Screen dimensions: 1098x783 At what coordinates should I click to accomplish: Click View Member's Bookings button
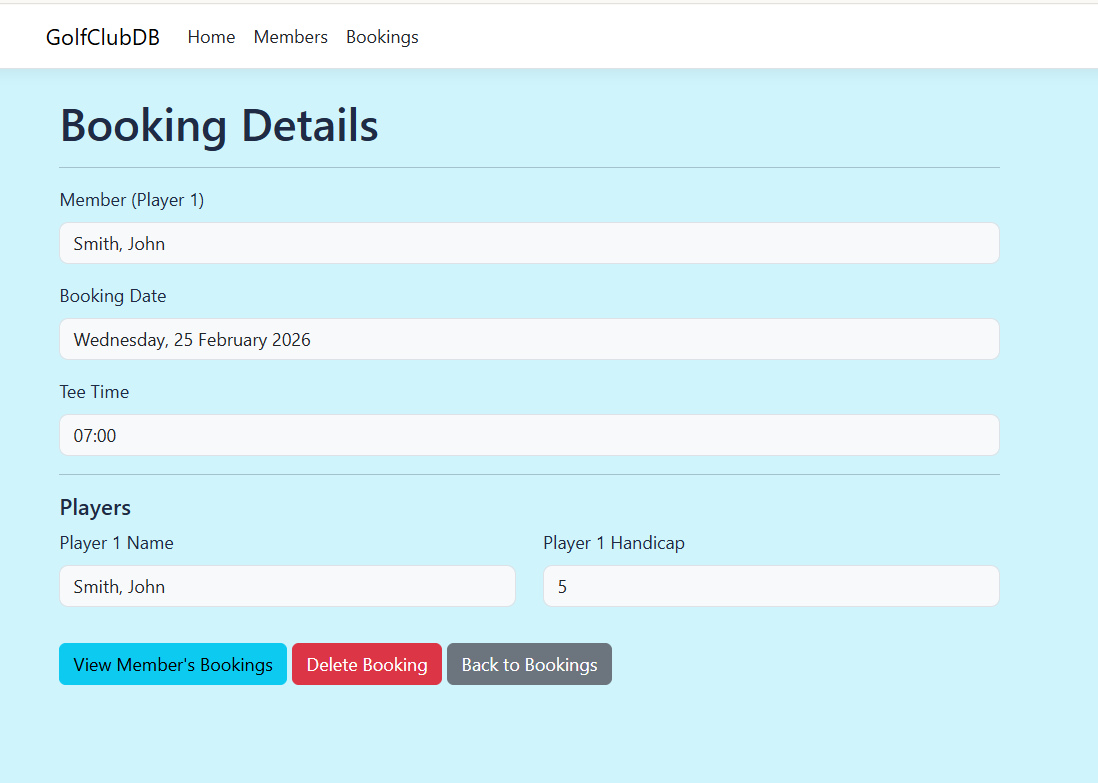click(x=173, y=664)
